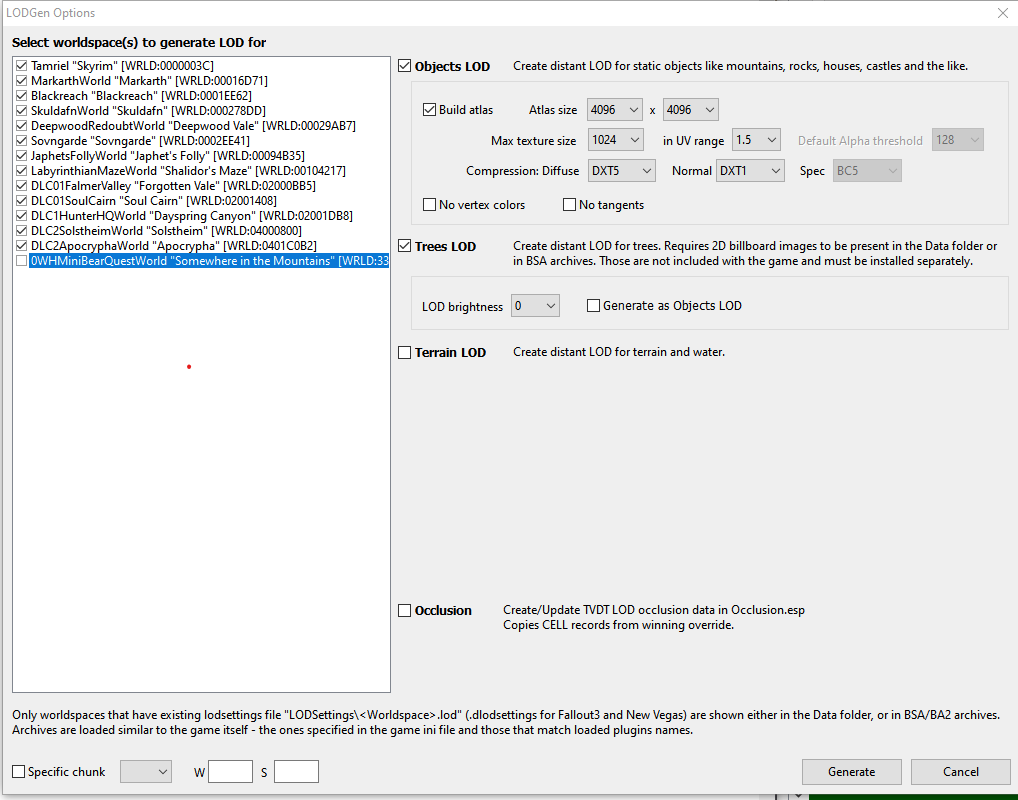Toggle the SkuldafnWorld checkbox

point(21,110)
